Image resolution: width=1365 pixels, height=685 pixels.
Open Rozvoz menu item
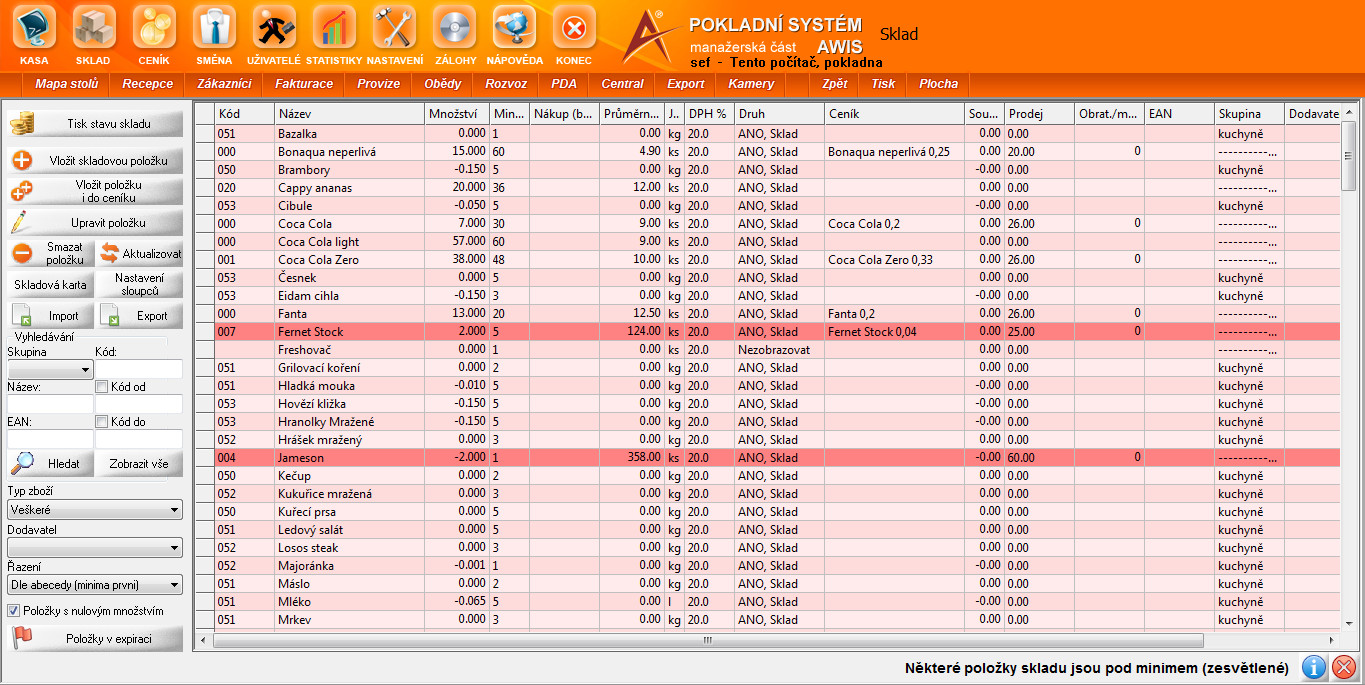point(506,84)
